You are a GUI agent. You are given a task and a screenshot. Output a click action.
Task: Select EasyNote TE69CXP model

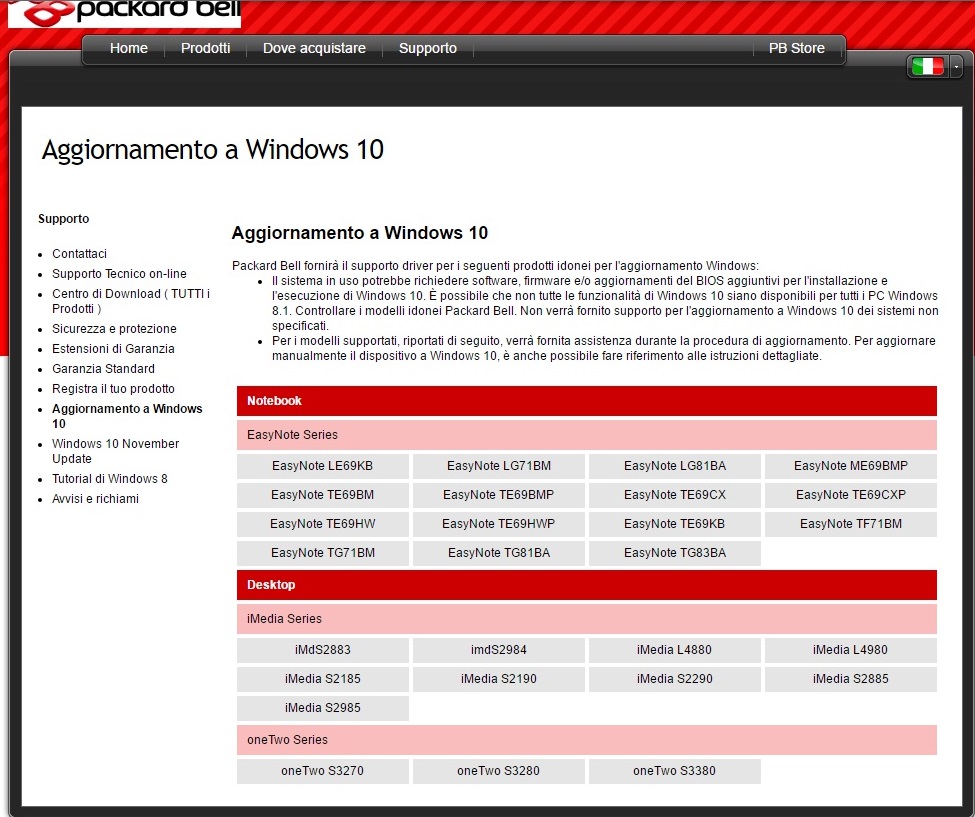point(851,495)
